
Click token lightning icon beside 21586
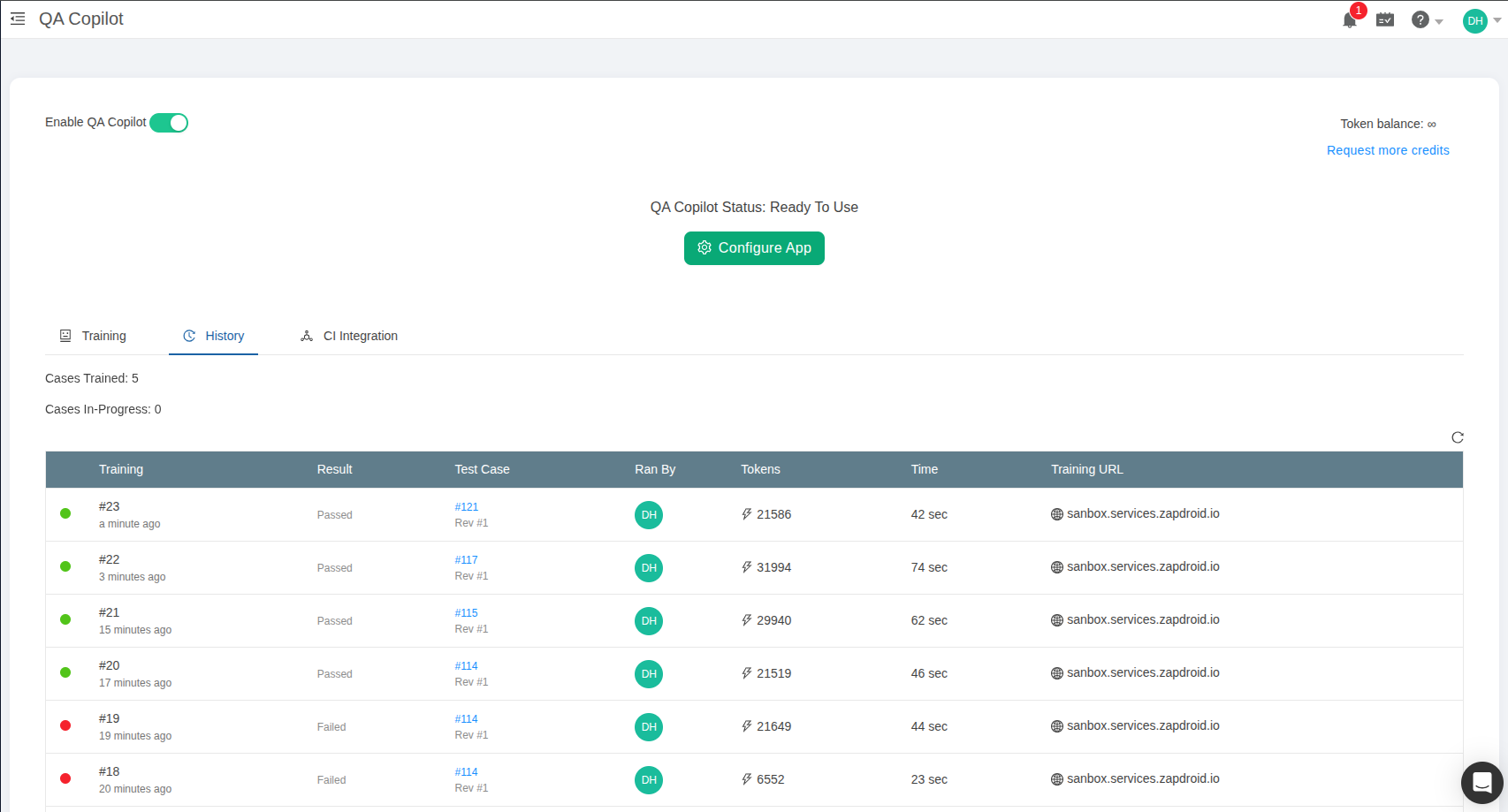point(747,514)
